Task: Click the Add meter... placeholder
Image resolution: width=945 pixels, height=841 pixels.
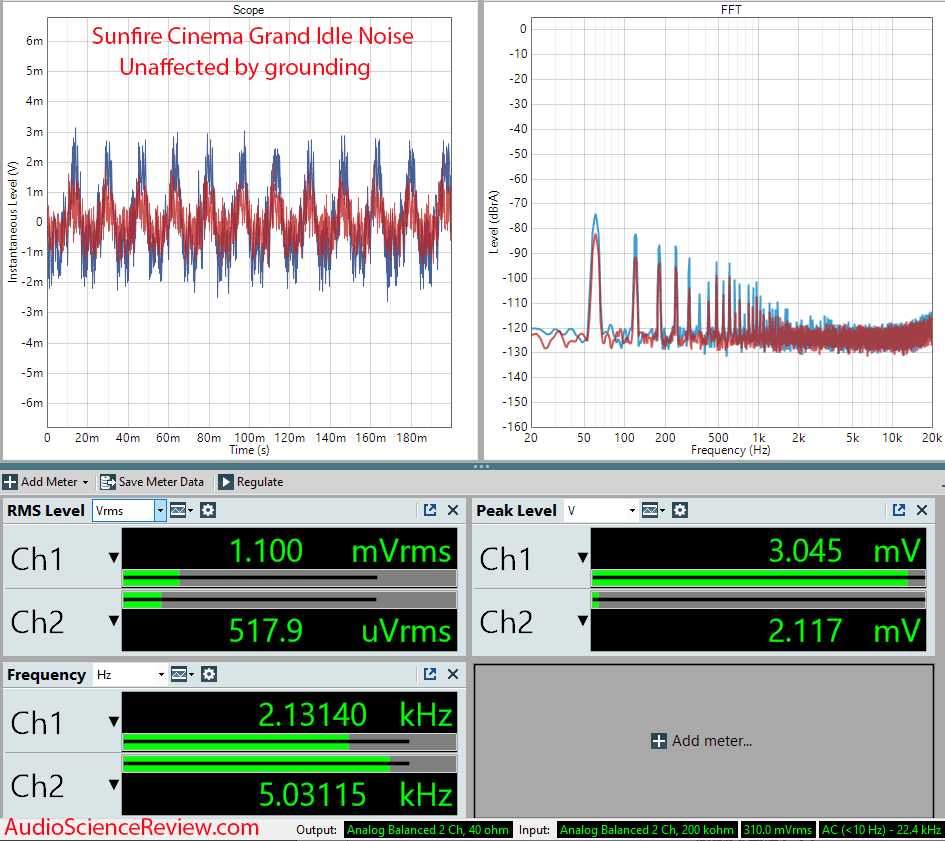Action: [702, 741]
